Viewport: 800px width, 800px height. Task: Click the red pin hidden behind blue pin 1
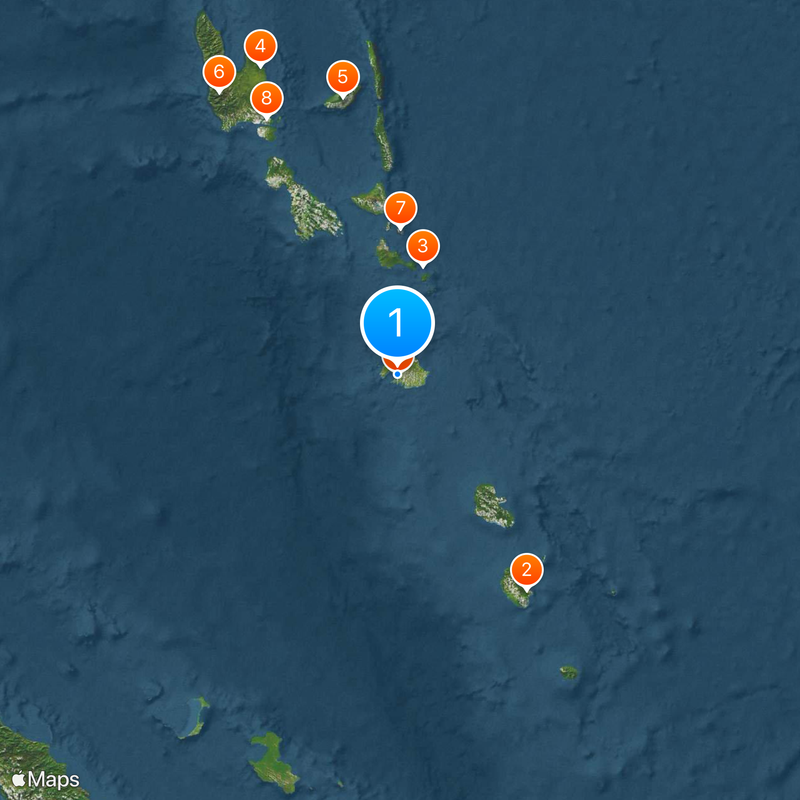tap(397, 364)
